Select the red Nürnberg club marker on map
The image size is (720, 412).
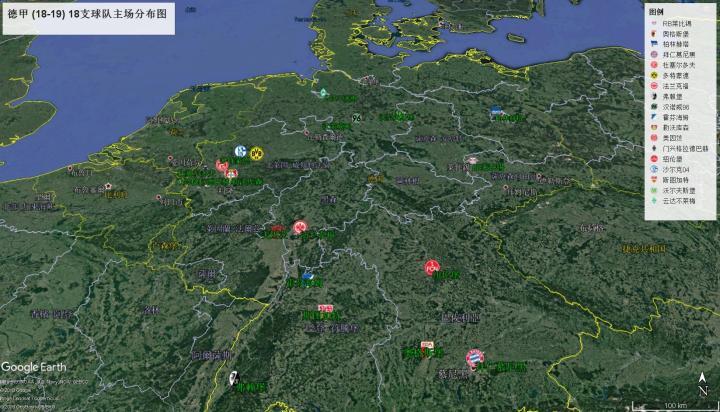tap(433, 267)
